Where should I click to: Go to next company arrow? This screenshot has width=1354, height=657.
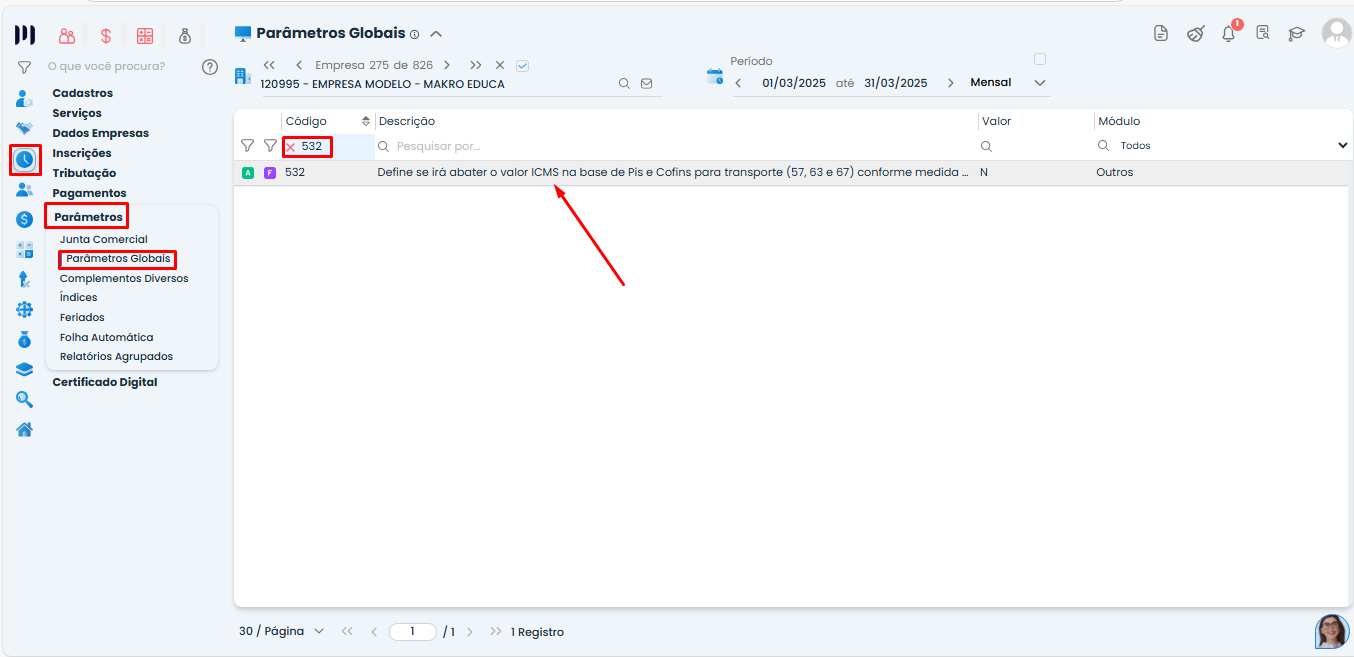(447, 65)
